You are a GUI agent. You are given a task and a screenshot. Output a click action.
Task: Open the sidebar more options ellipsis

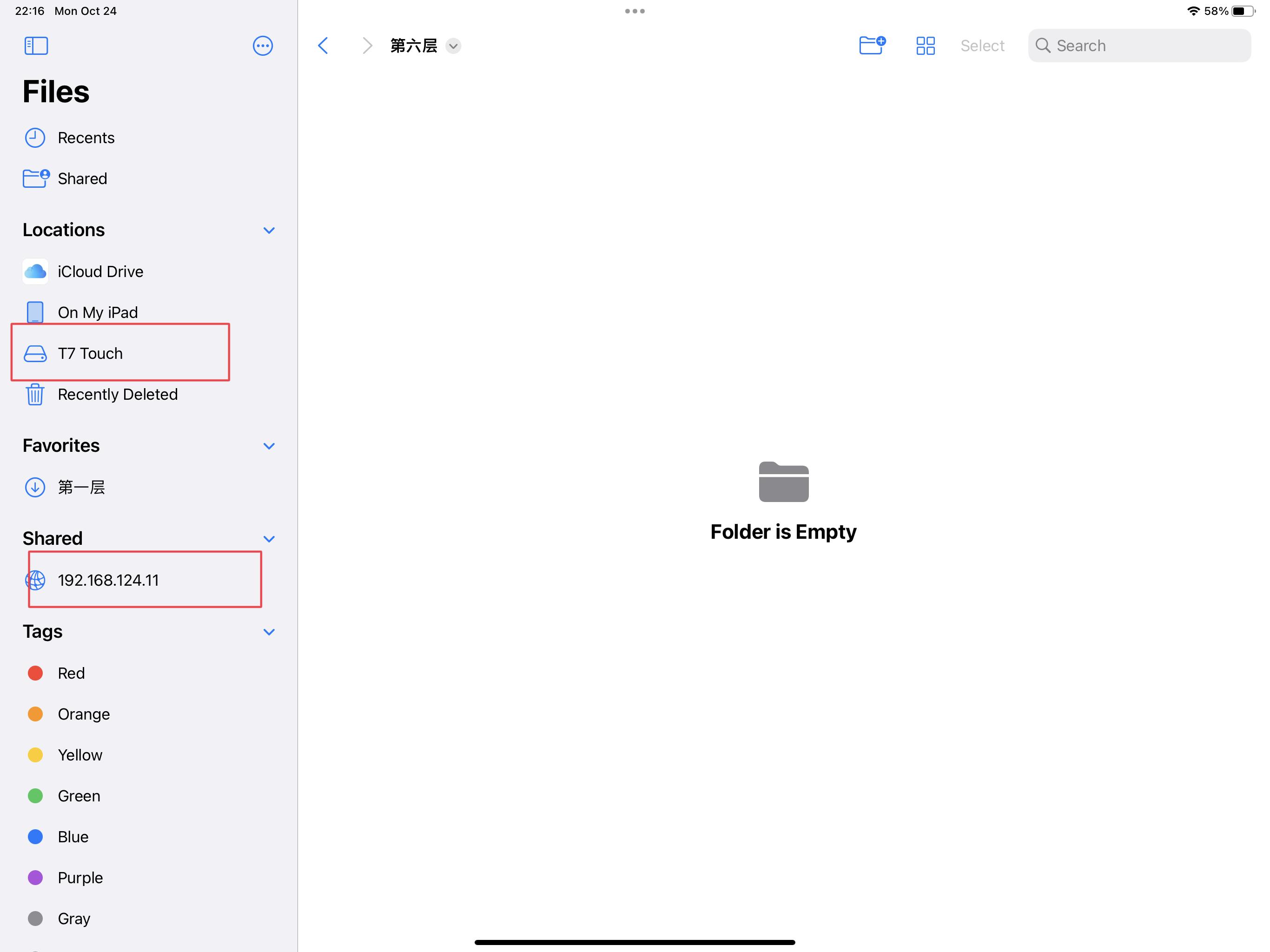262,46
